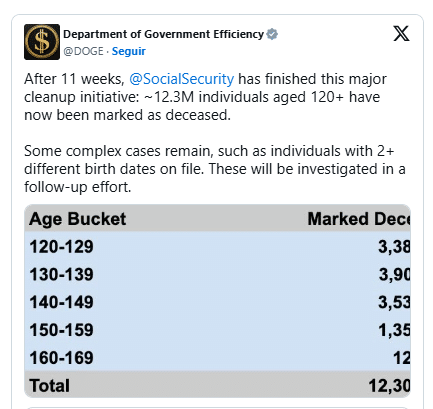Click the X logo icon
The image size is (433, 409).
point(401,34)
